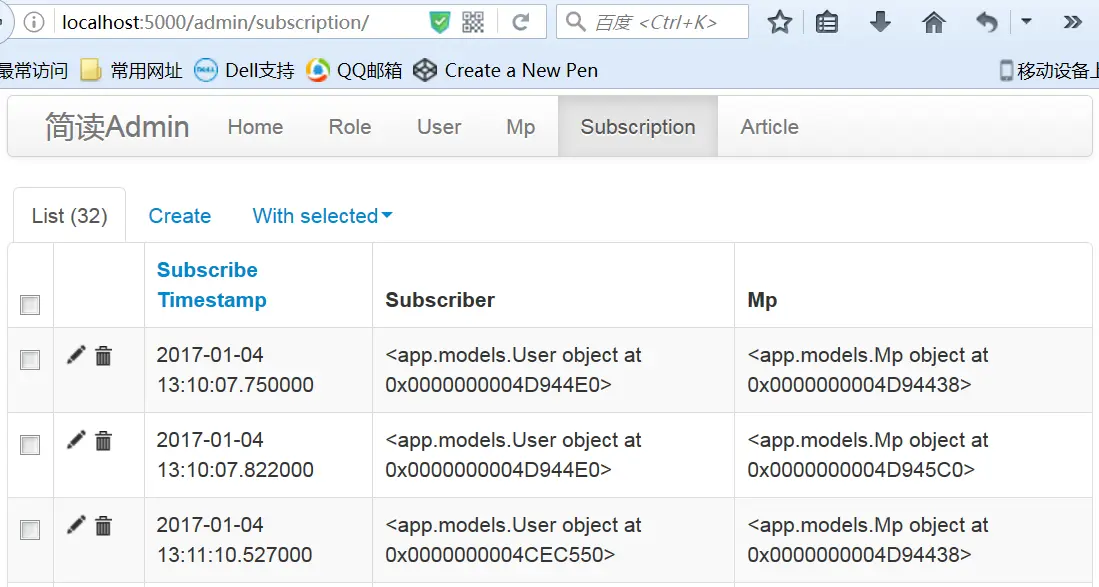Click the undo back-arrow toolbar icon

point(986,22)
